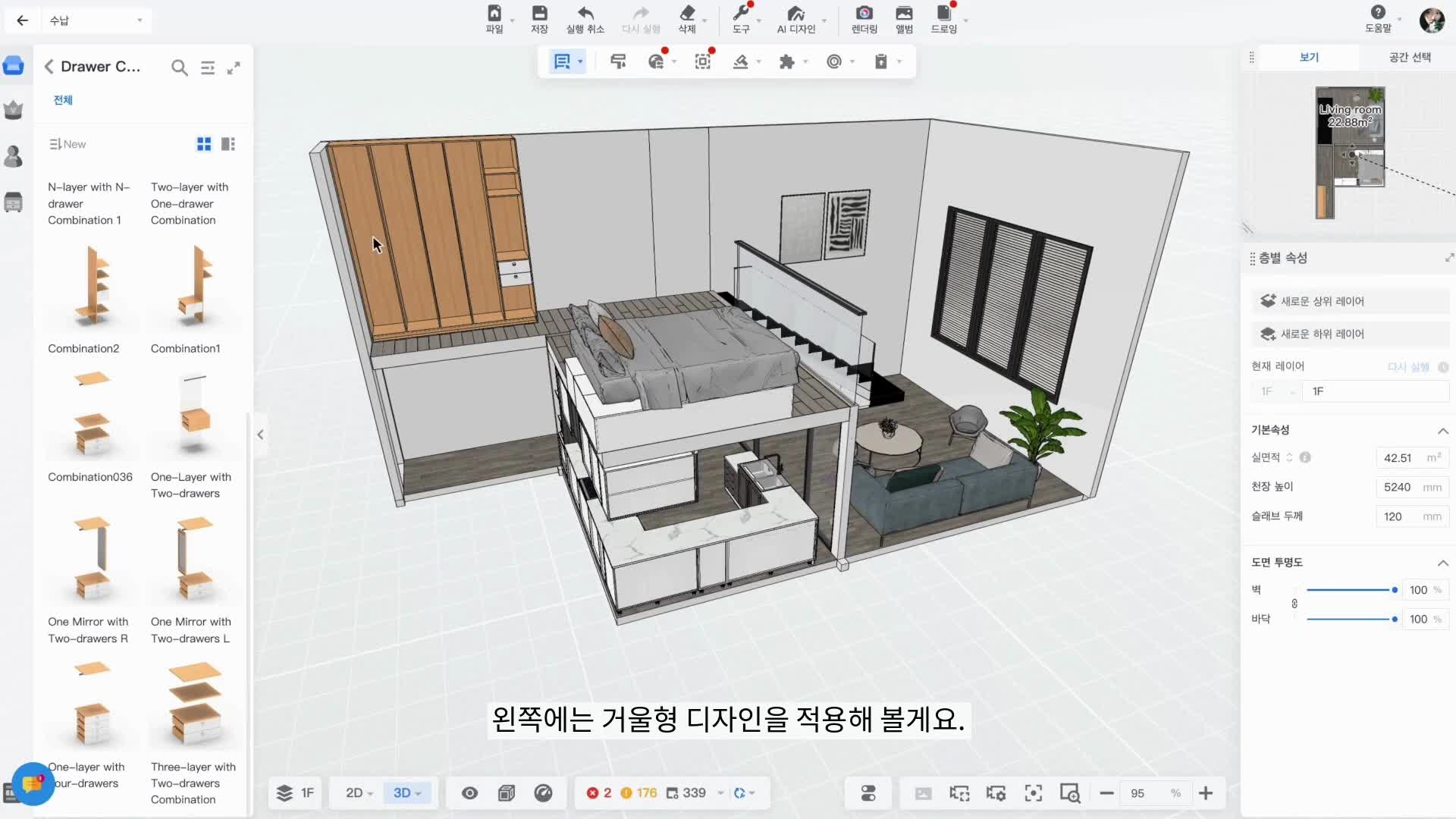The height and width of the screenshot is (819, 1456).
Task: Open the Album (앨범) icon
Action: 904,14
